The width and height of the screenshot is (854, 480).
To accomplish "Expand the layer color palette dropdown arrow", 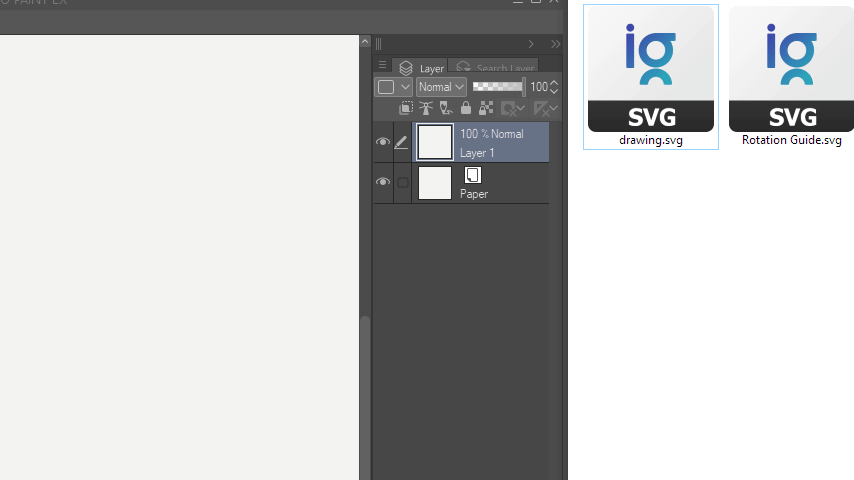I will [x=405, y=87].
